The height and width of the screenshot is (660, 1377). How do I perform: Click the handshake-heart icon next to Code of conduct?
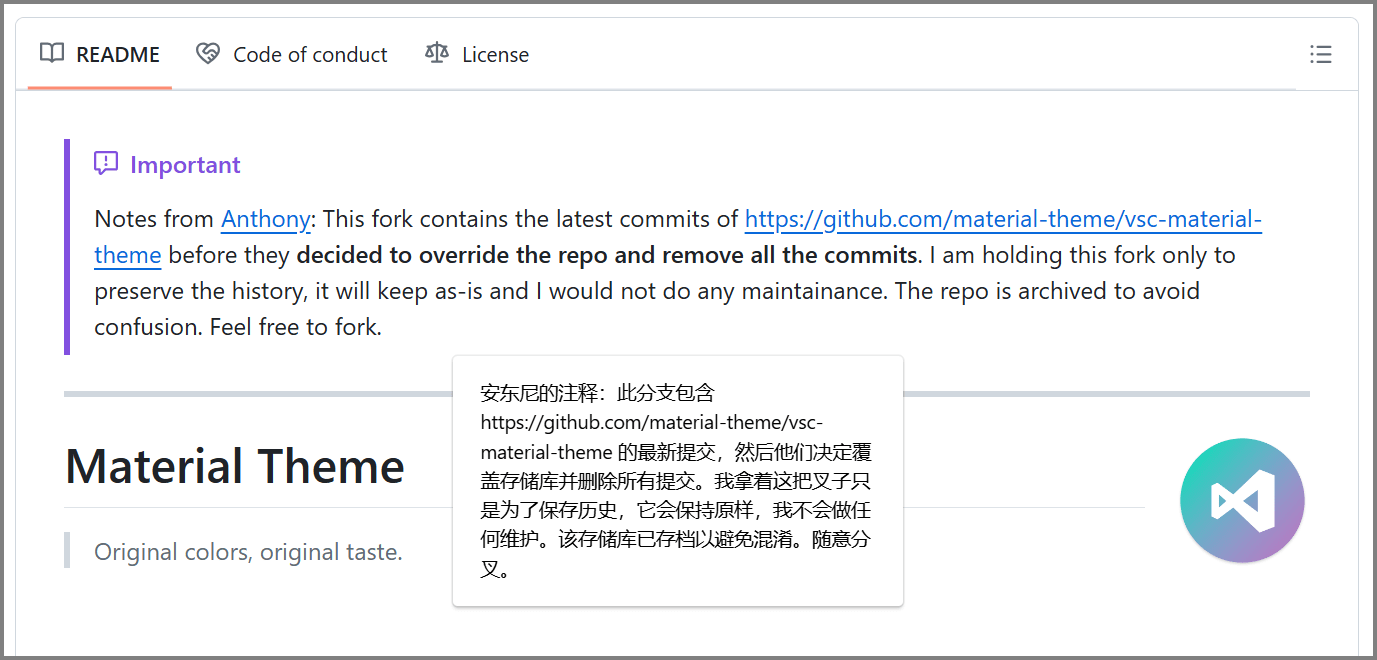pyautogui.click(x=208, y=54)
